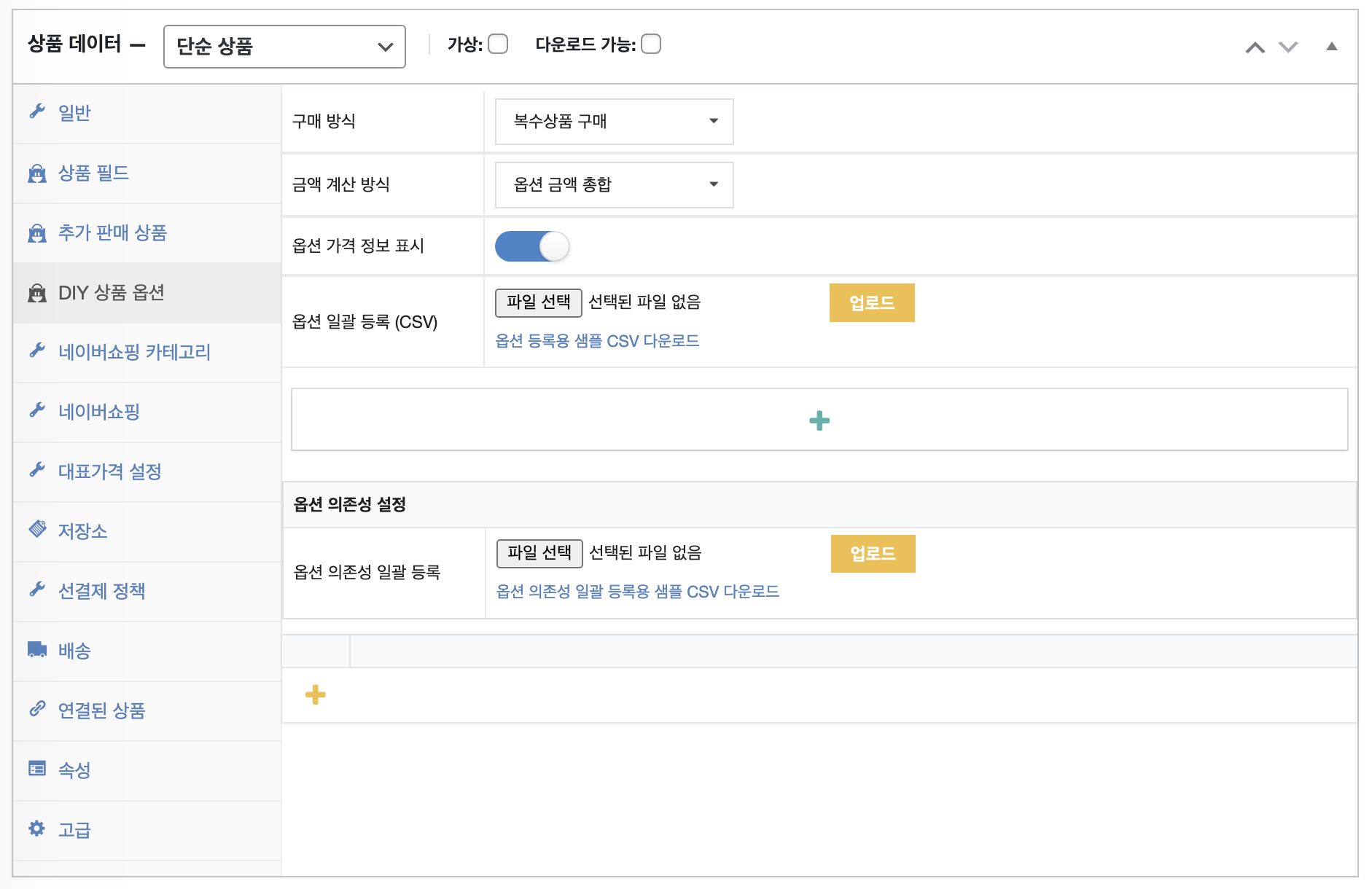The width and height of the screenshot is (1372, 889).
Task: Enable the 가상 checkbox
Action: coord(498,44)
